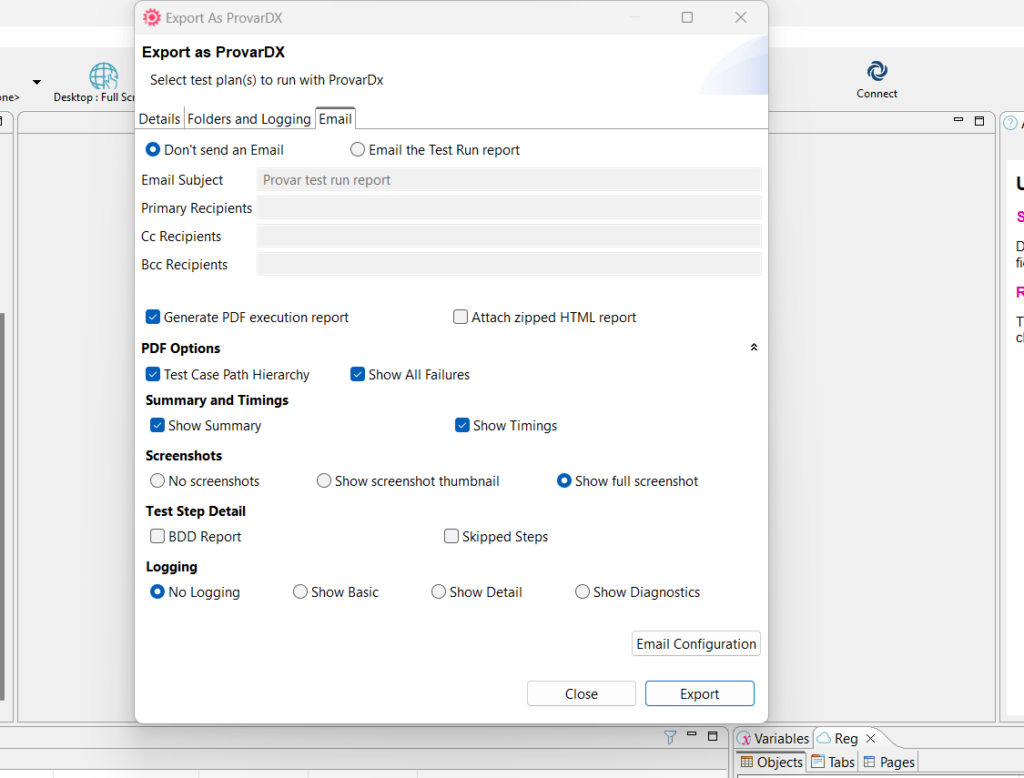Click the help question mark icon

tap(1010, 123)
